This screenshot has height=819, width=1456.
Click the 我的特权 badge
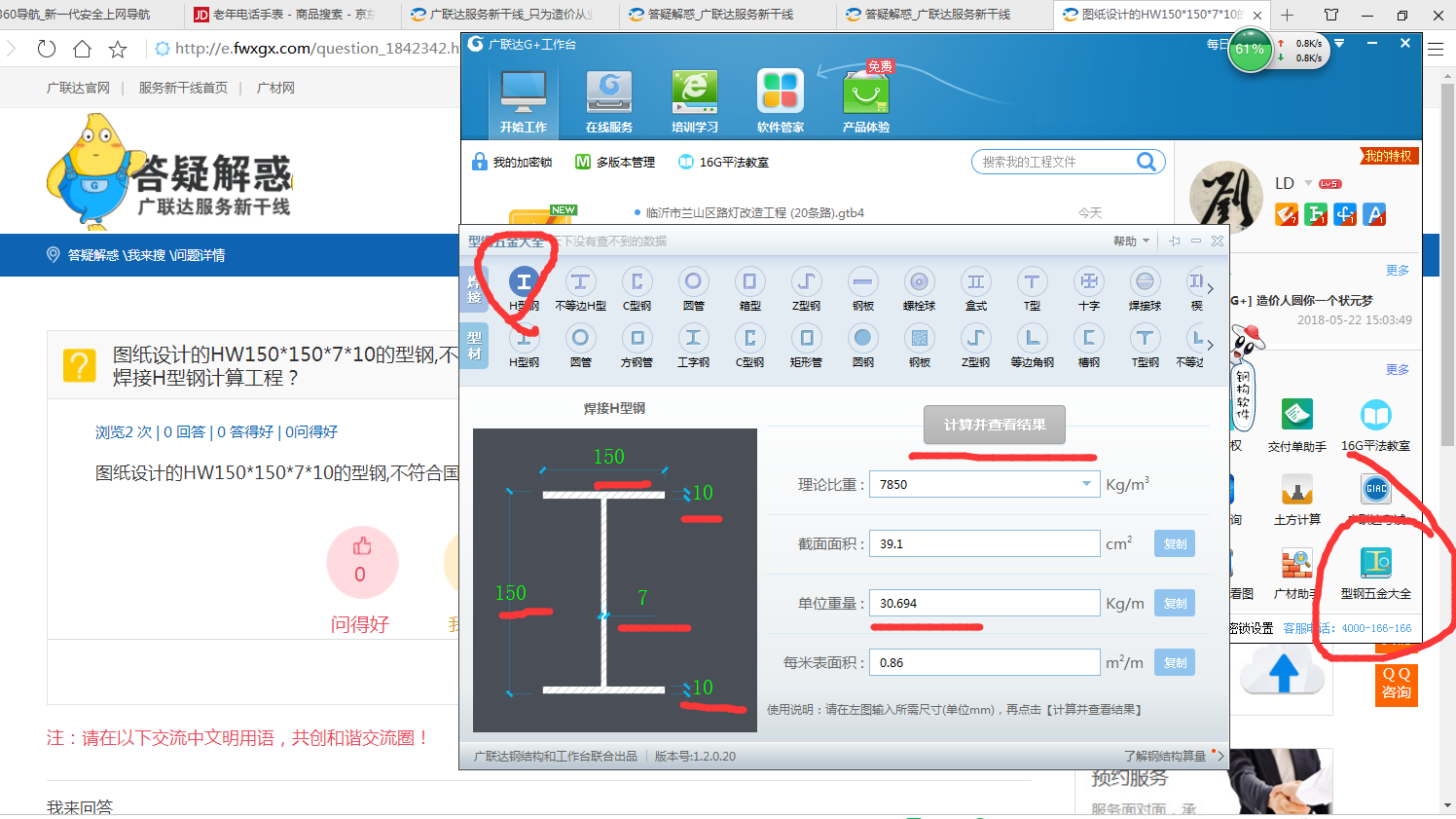point(1389,157)
